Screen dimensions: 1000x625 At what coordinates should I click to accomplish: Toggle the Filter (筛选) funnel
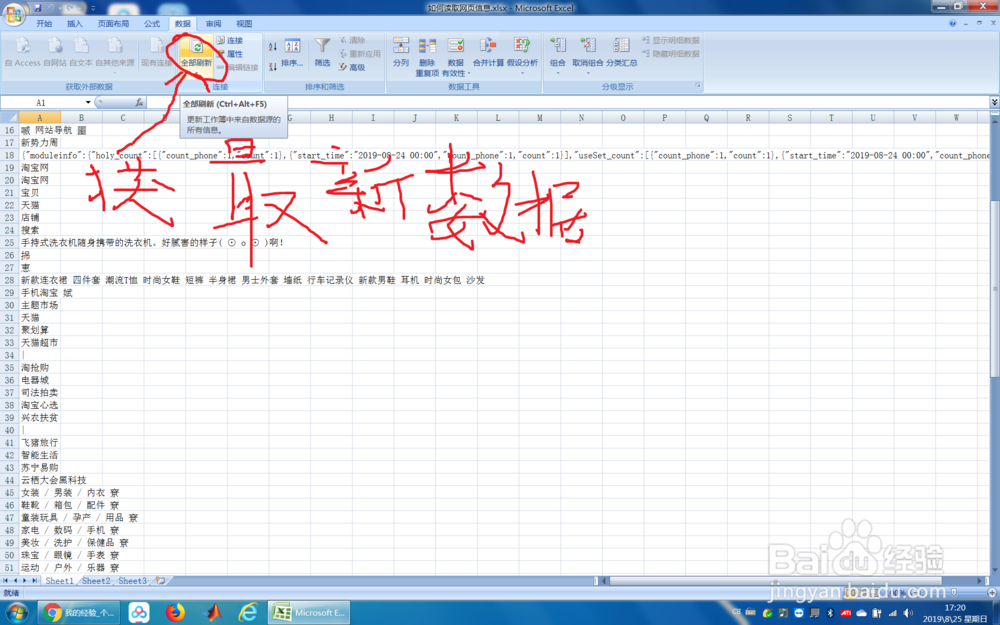[323, 52]
